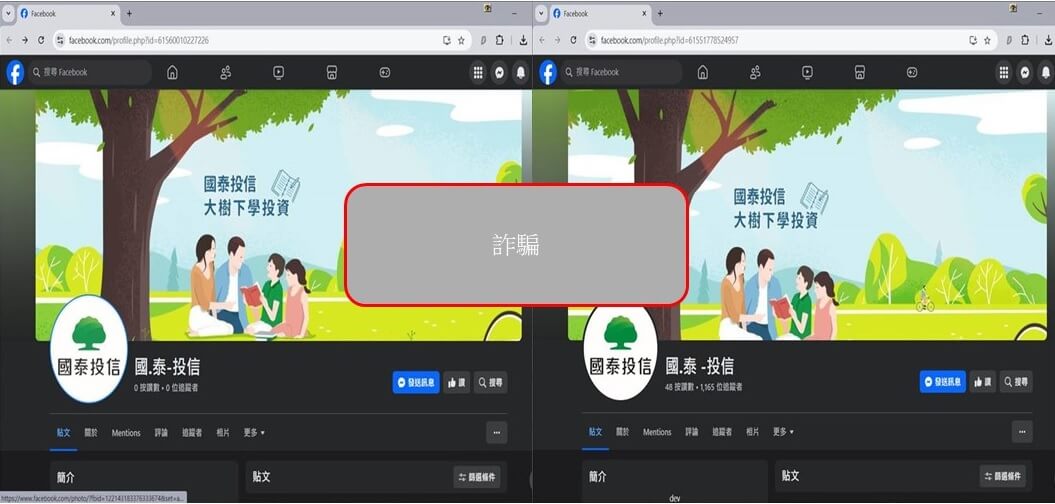Expand tab search chevron in left browser
Viewport: 1055px width, 504px height.
9,13
